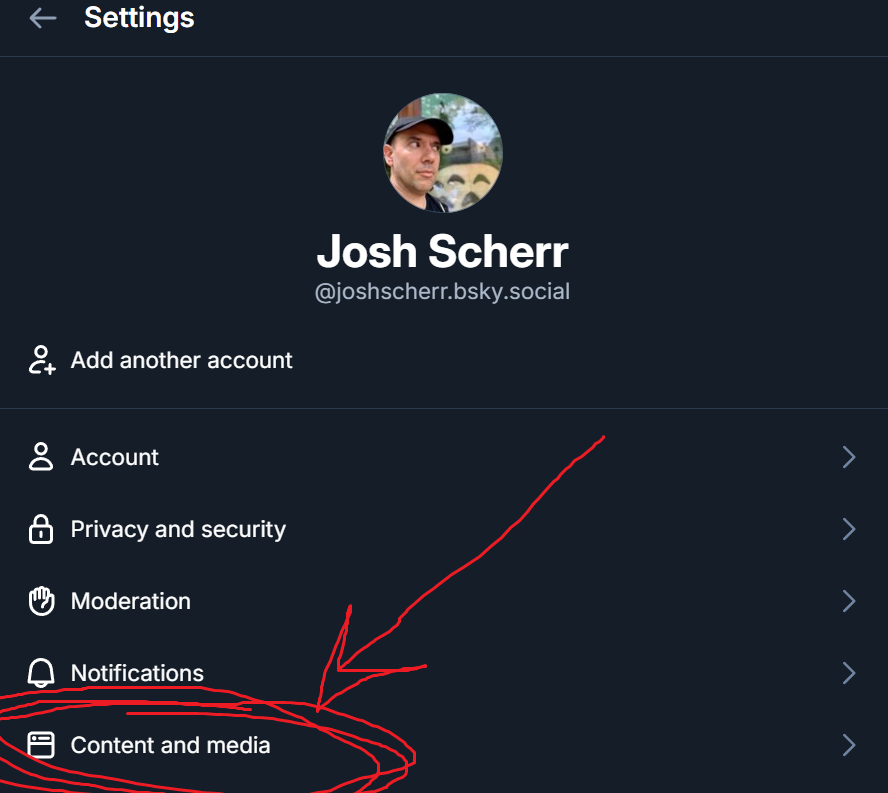
Task: Click Add another account text
Action: pyautogui.click(x=181, y=360)
